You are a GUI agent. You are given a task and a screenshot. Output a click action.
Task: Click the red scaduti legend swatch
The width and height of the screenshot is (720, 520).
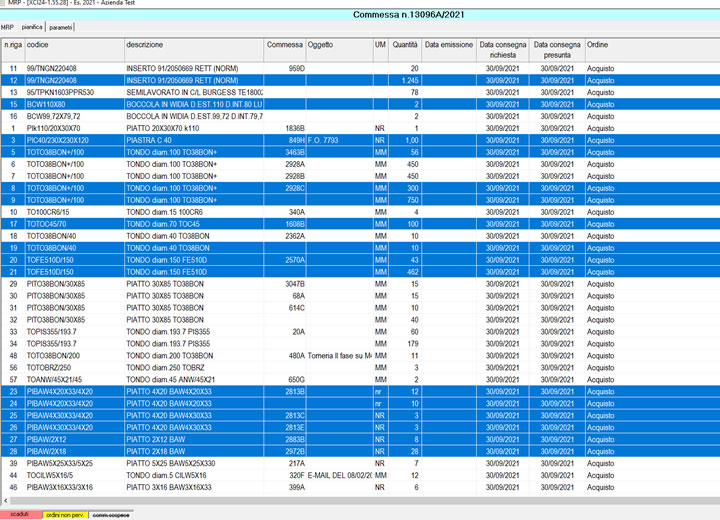[x=21, y=514]
